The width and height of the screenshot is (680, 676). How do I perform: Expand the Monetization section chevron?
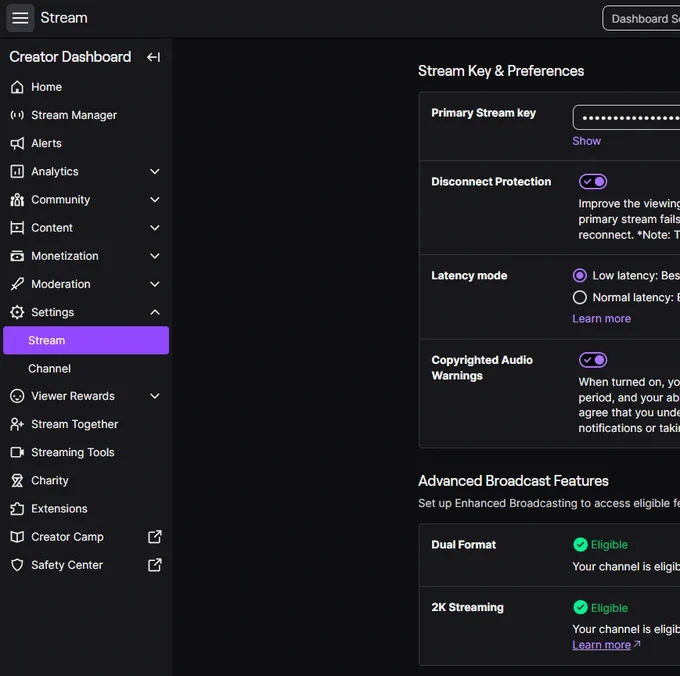[x=155, y=256]
